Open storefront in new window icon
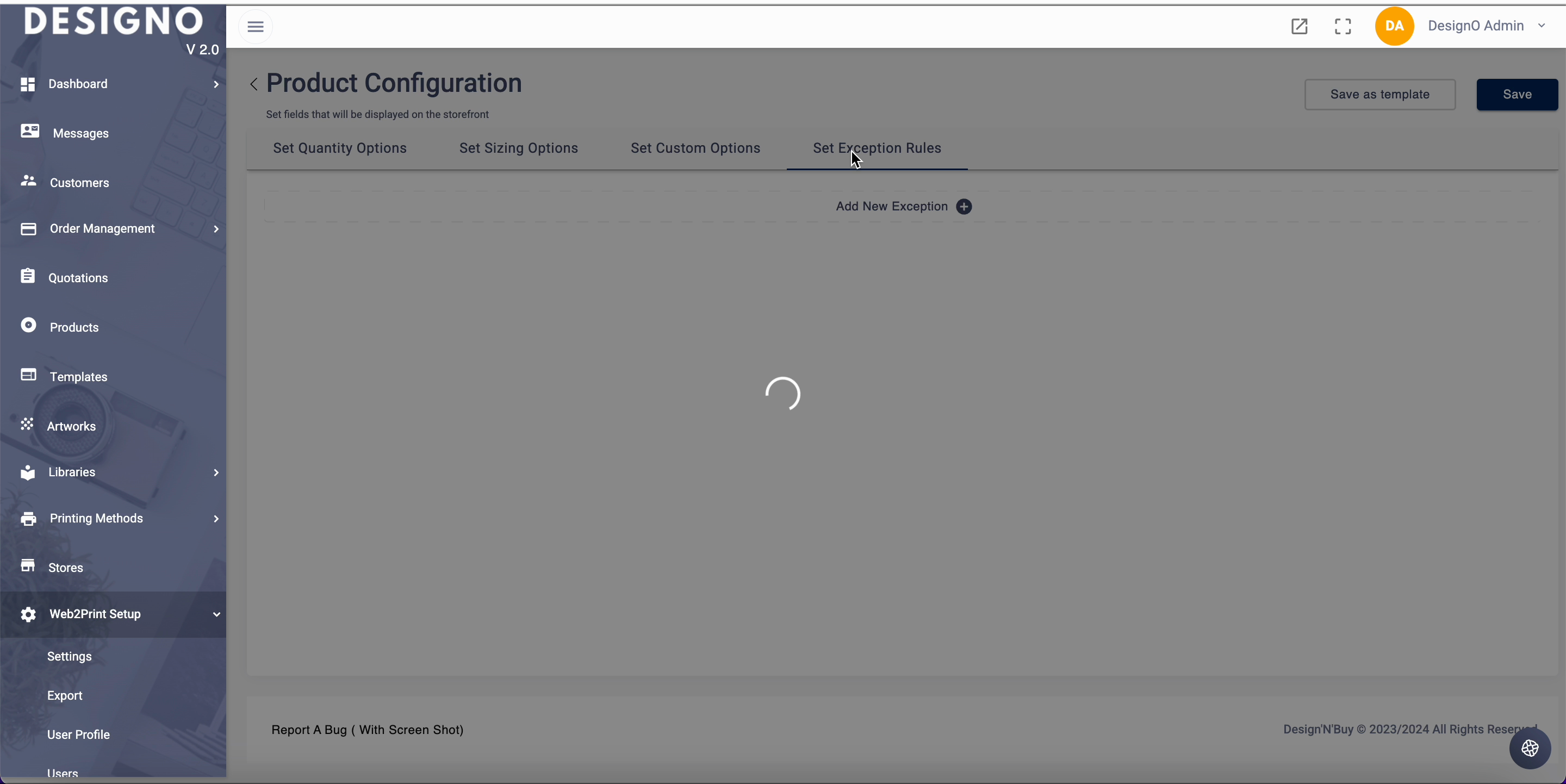Viewport: 1566px width, 784px height. coord(1299,26)
